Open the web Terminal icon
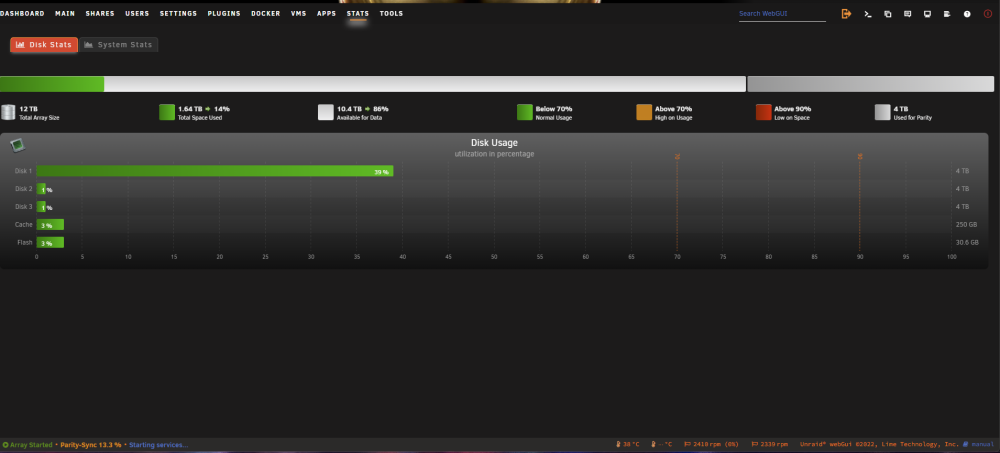 coord(867,13)
